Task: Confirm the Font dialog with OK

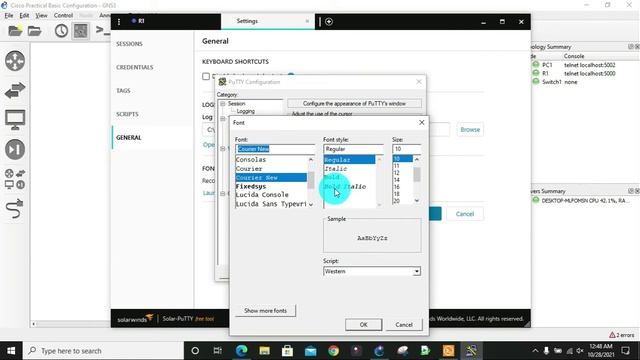Action: pos(364,324)
